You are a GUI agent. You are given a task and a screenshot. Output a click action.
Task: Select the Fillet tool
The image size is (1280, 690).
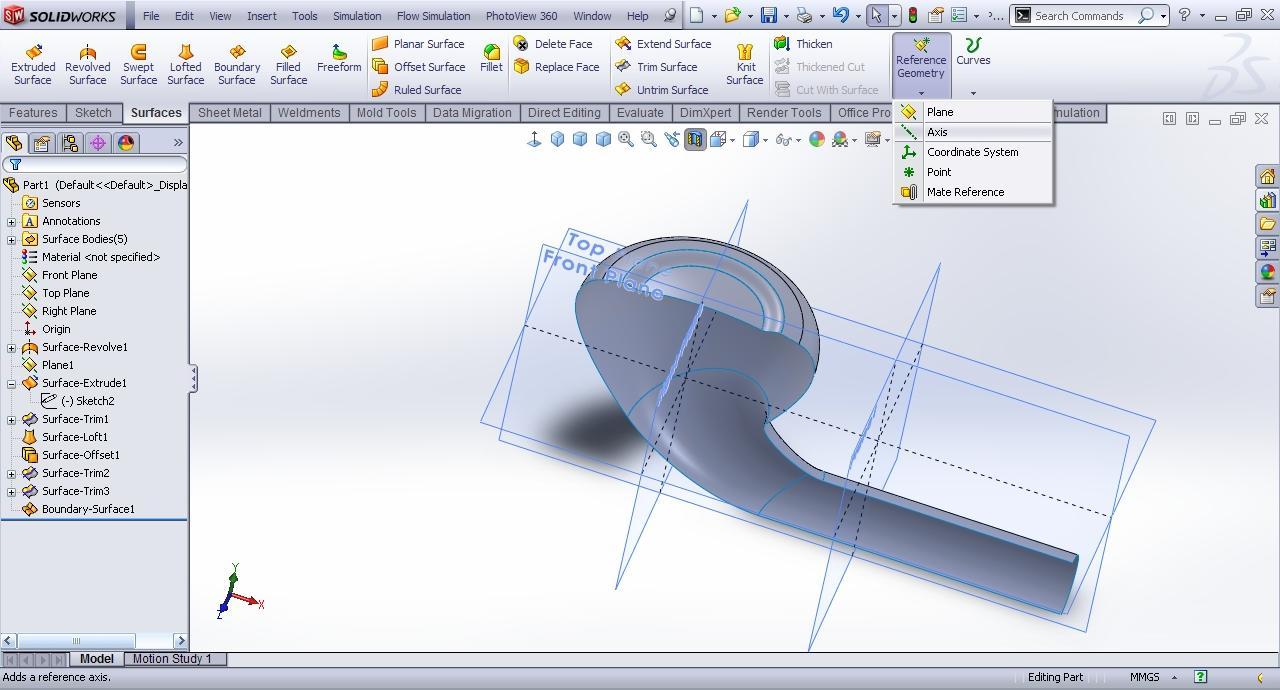point(491,59)
